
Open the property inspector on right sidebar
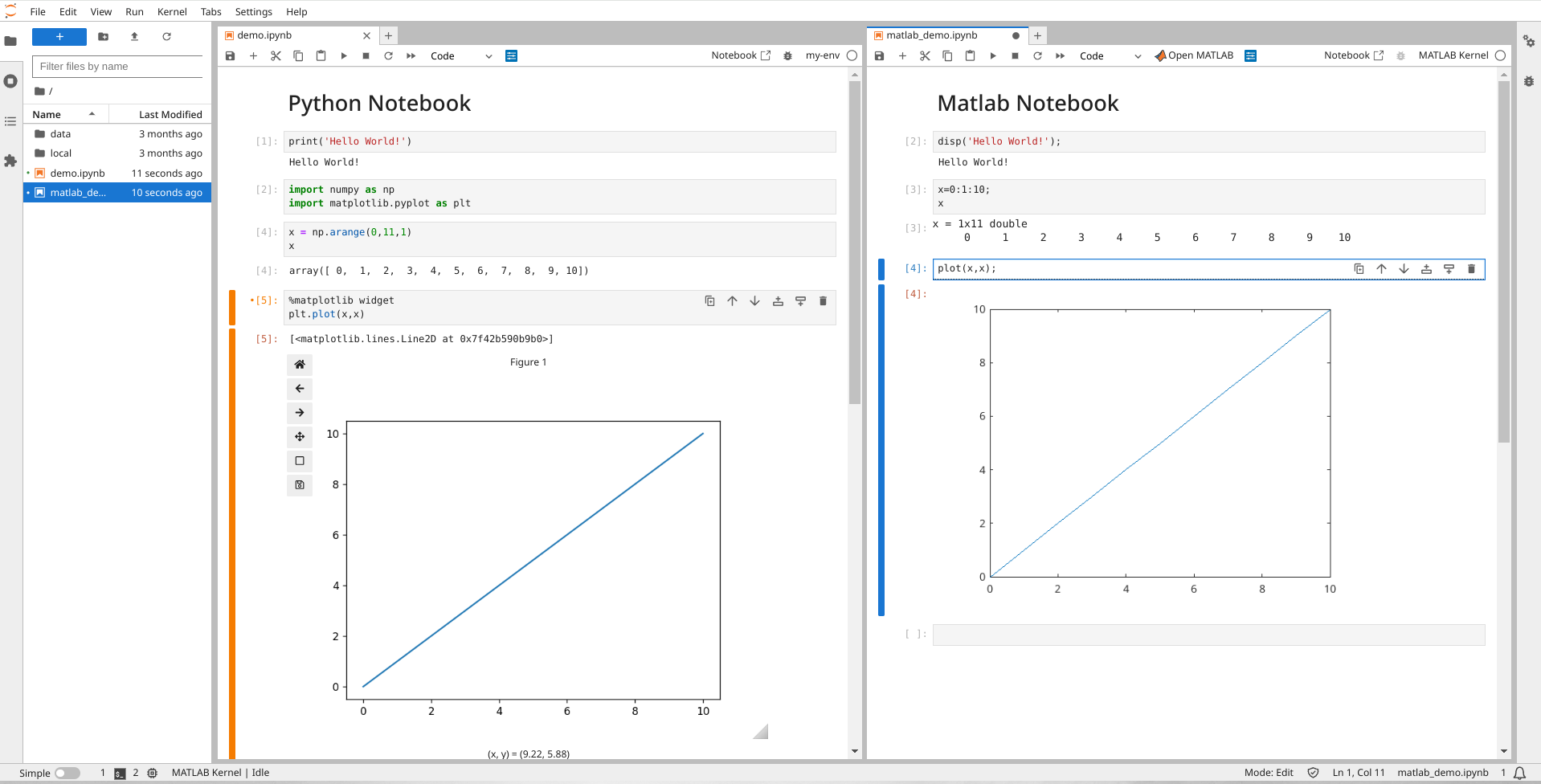pyautogui.click(x=1529, y=41)
